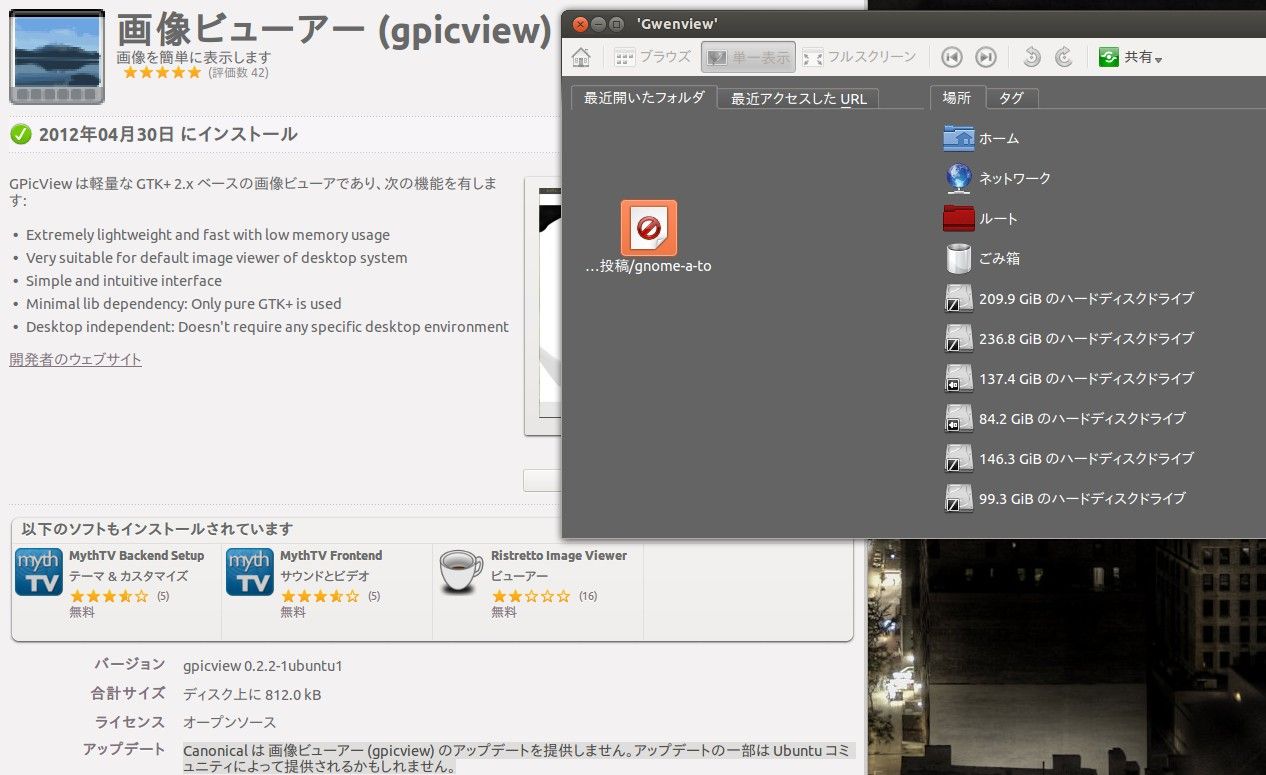This screenshot has height=775, width=1266.
Task: Open the 共有 dropdown menu
Action: 1130,57
